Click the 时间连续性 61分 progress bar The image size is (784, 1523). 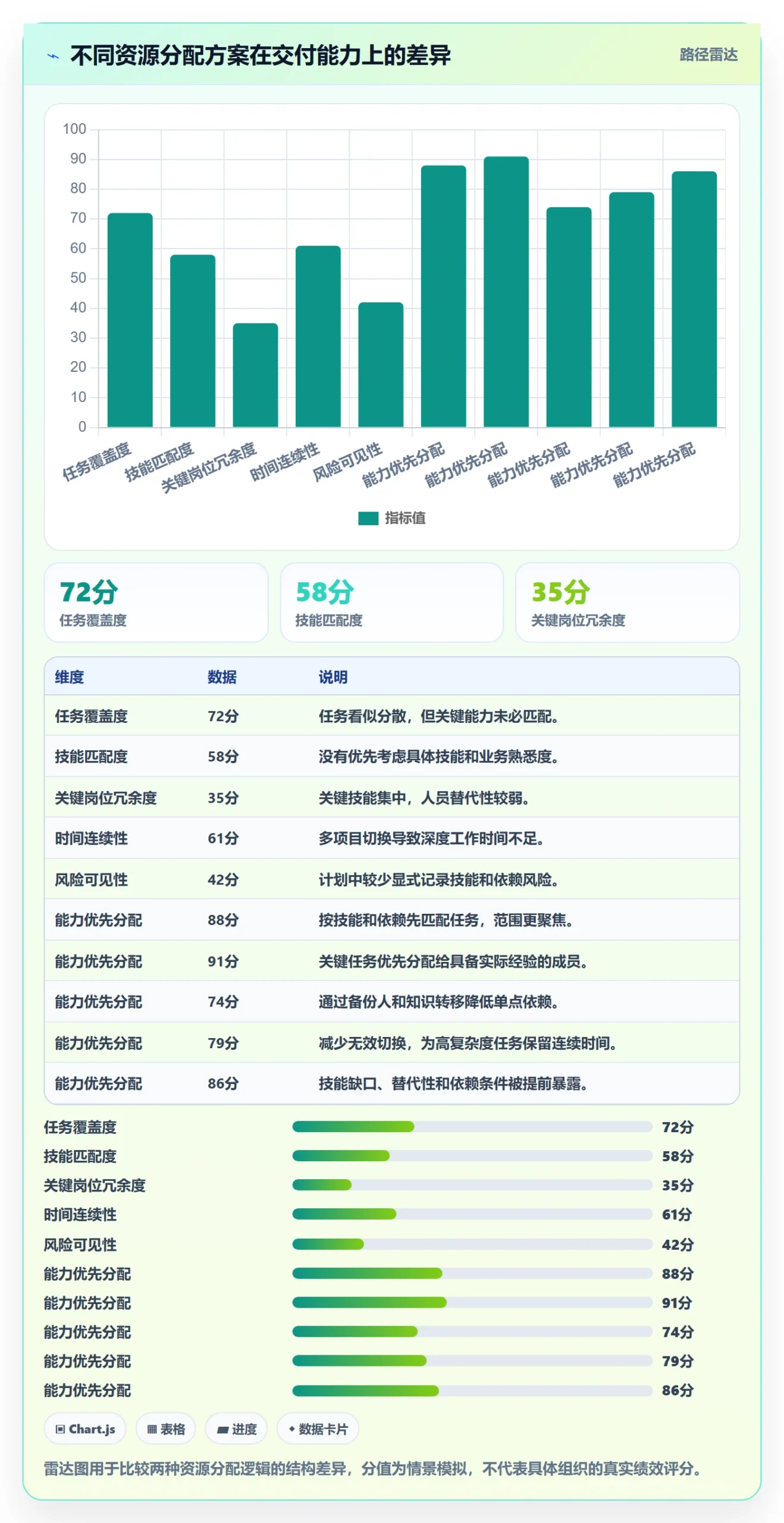click(472, 1214)
